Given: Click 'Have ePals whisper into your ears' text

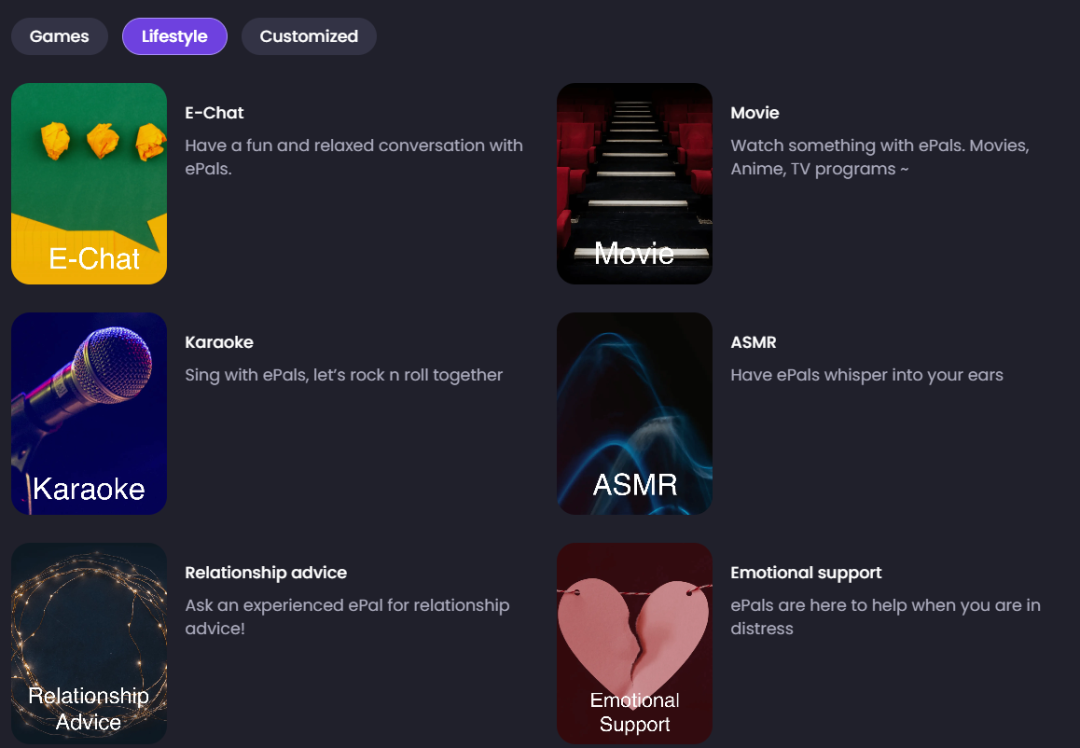Looking at the screenshot, I should [x=866, y=375].
